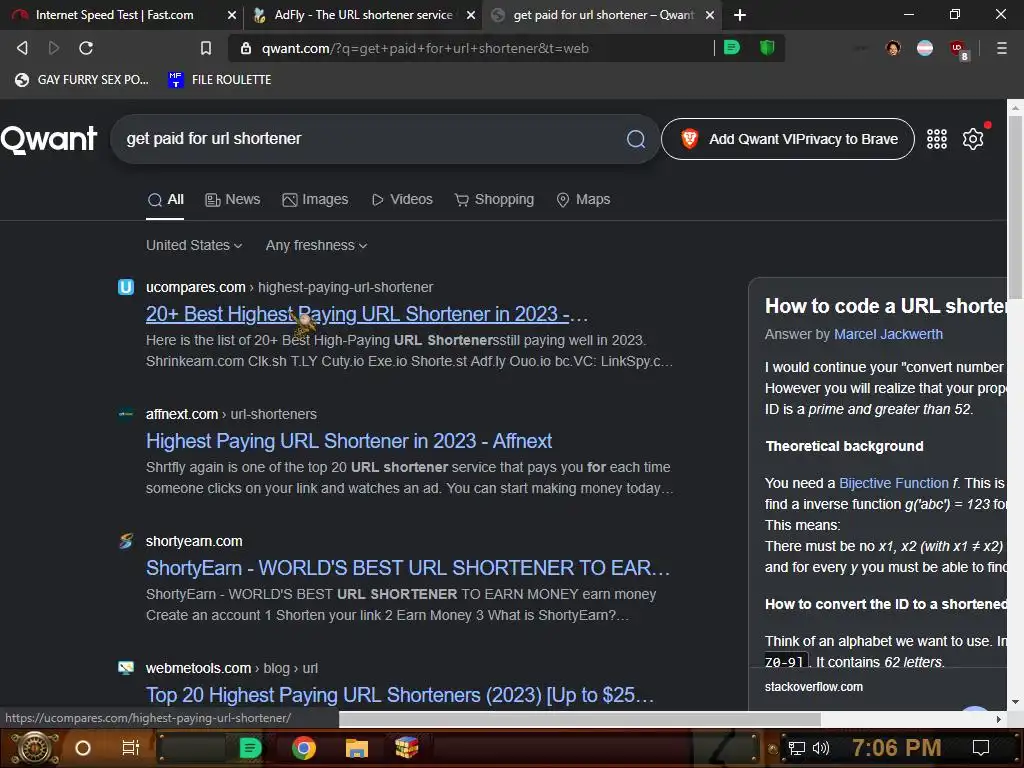The image size is (1024, 768).
Task: Expand the United States region dropdown
Action: pos(194,245)
